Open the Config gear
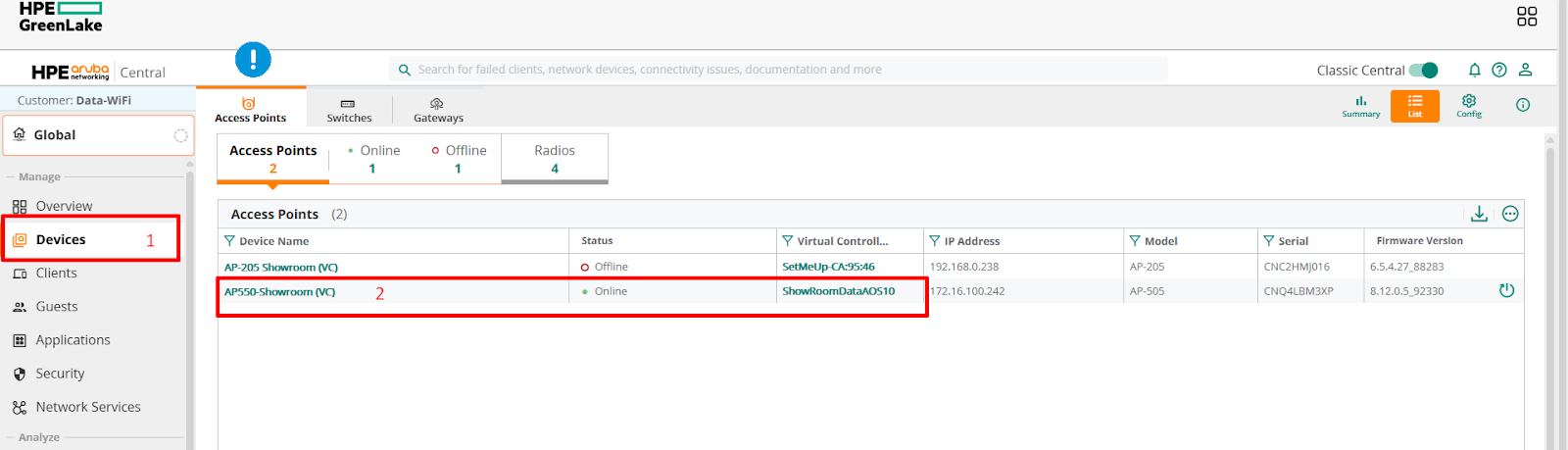 1469,106
